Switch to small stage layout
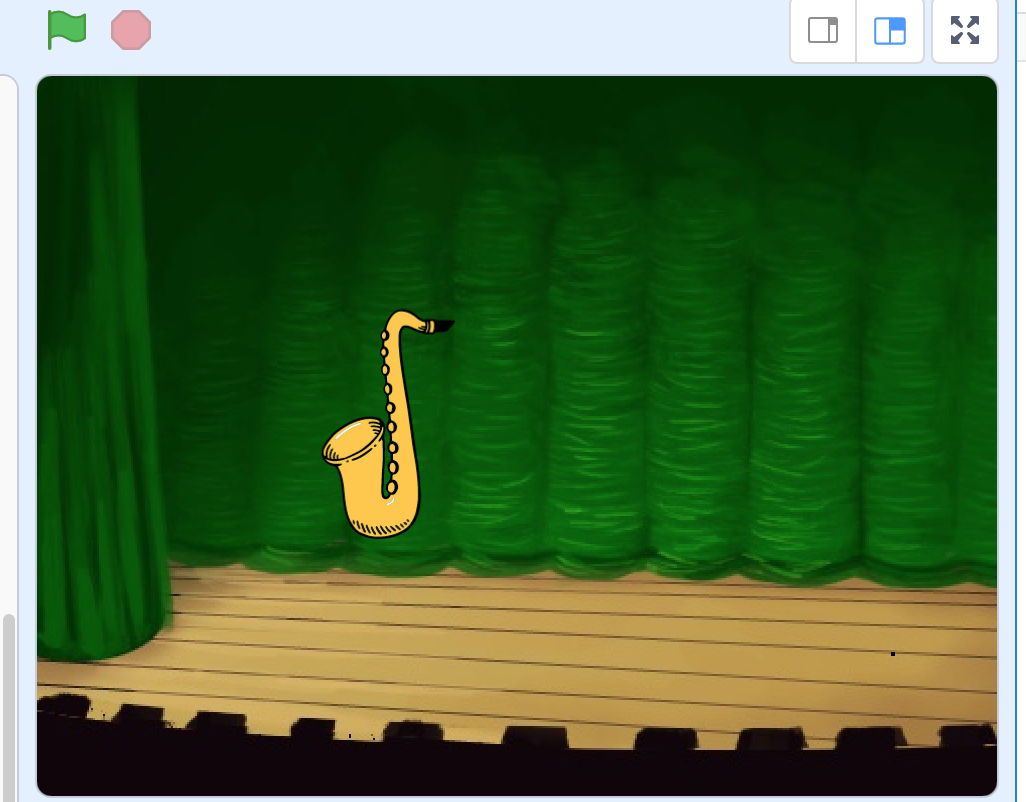The image size is (1026, 802). click(823, 30)
